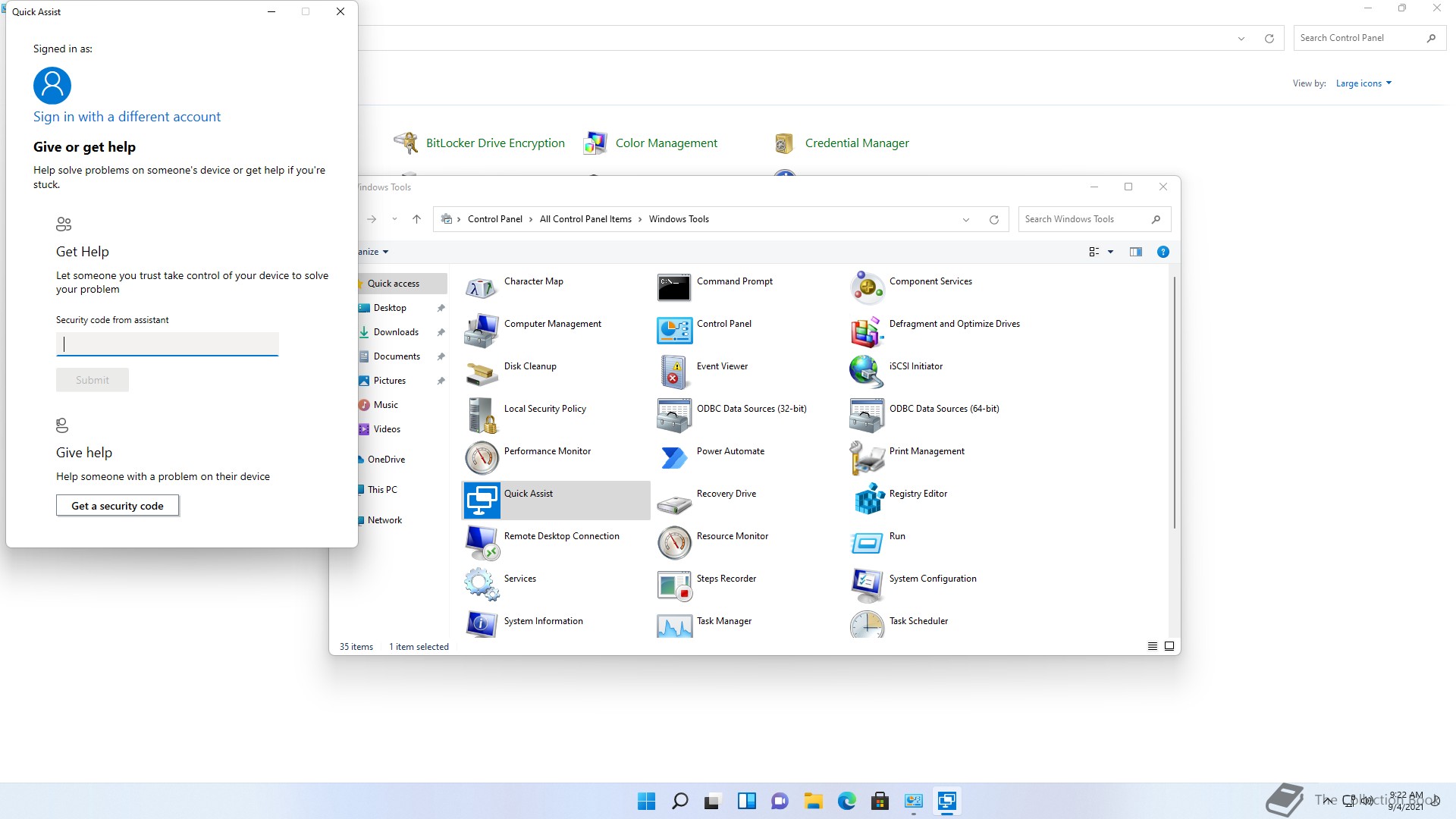Select Disk Cleanup icon
1456x819 pixels.
click(x=482, y=373)
